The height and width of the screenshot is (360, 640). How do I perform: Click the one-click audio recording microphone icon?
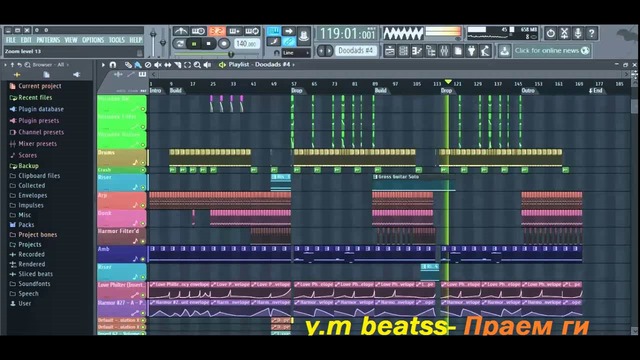tap(578, 33)
